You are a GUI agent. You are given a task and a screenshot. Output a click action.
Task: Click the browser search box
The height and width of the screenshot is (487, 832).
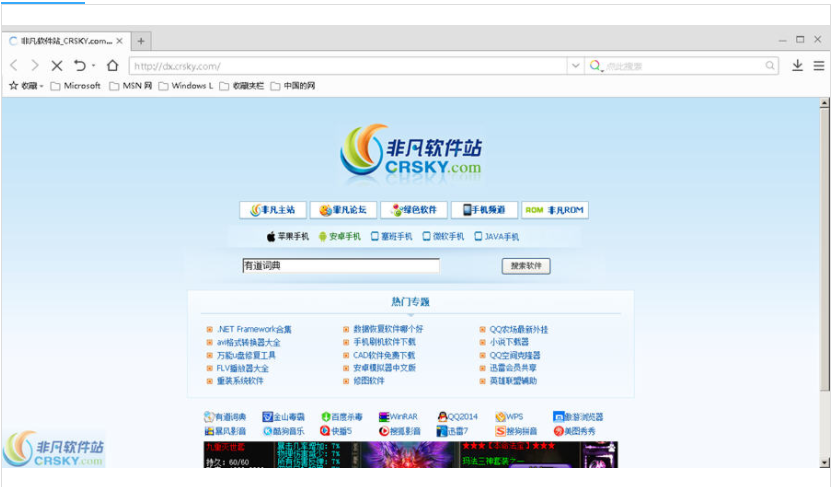(682, 66)
